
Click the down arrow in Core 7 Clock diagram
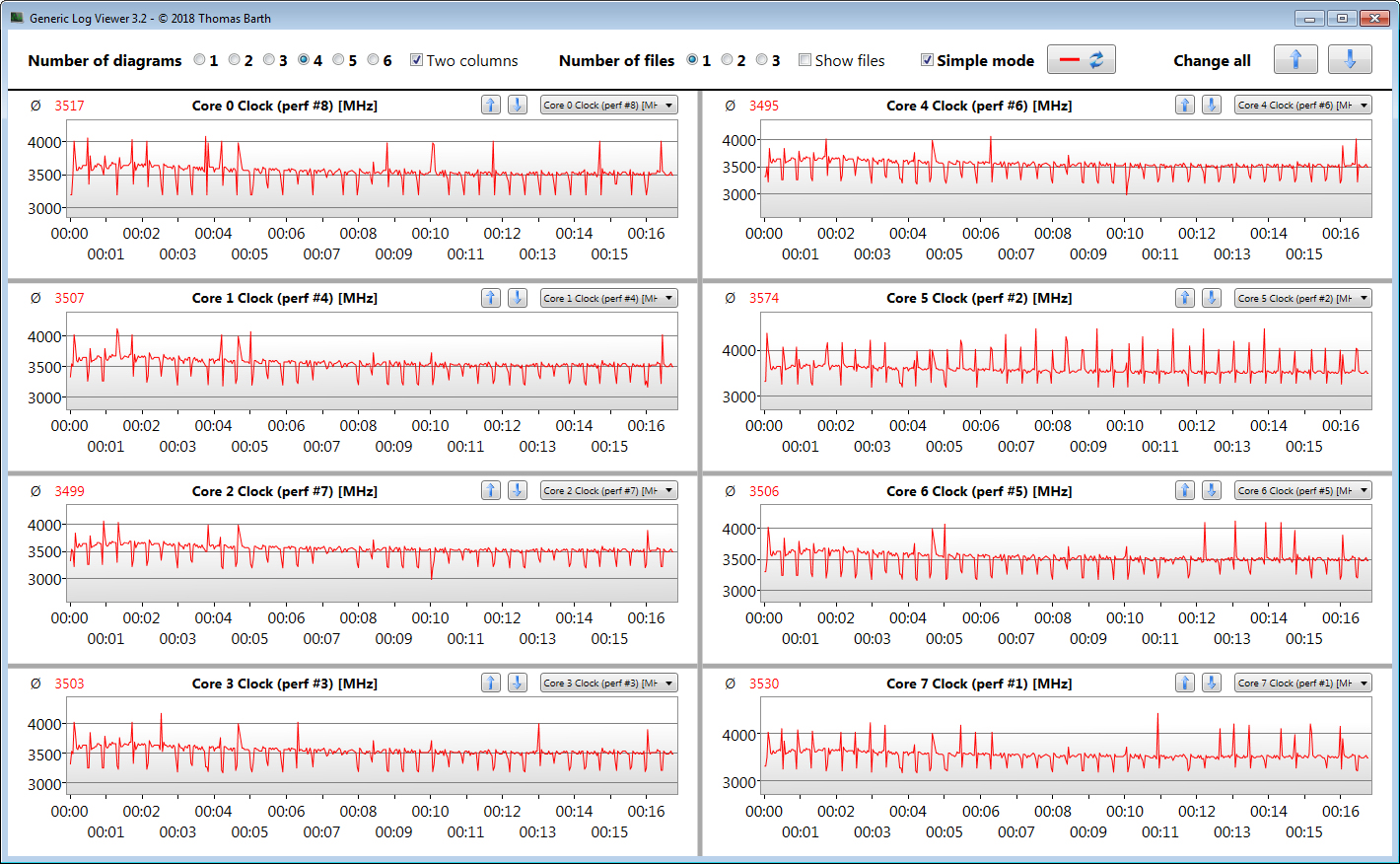point(1212,683)
